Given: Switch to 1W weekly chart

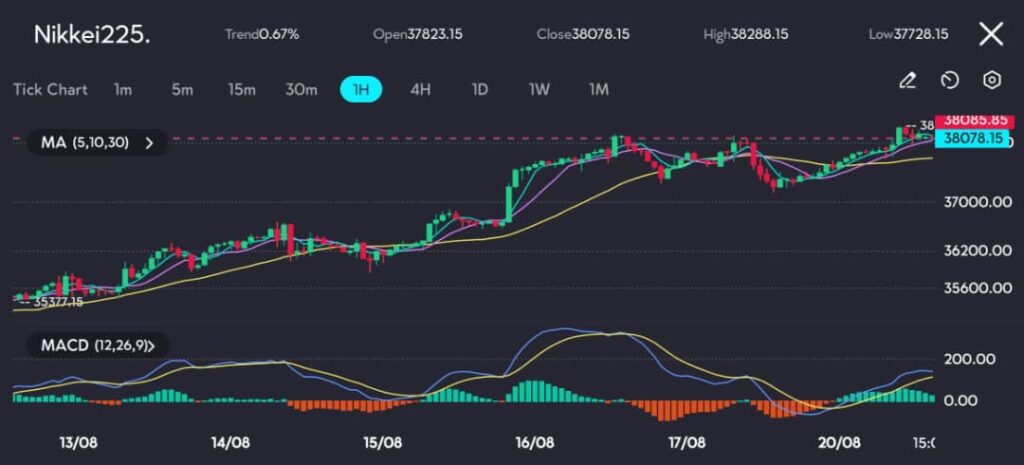Looking at the screenshot, I should [x=539, y=89].
